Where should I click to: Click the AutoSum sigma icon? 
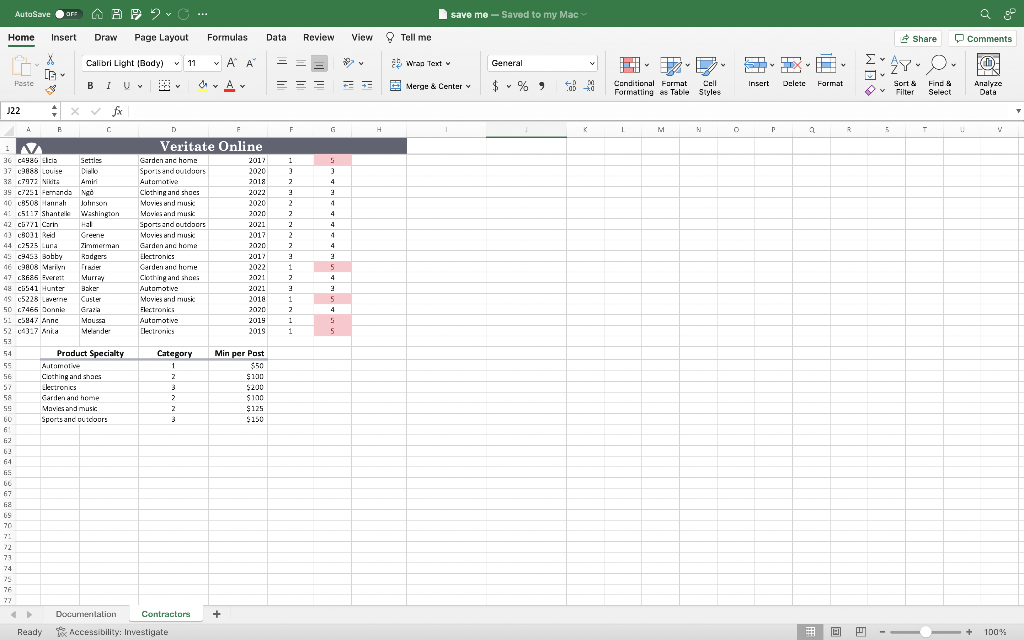pyautogui.click(x=871, y=59)
